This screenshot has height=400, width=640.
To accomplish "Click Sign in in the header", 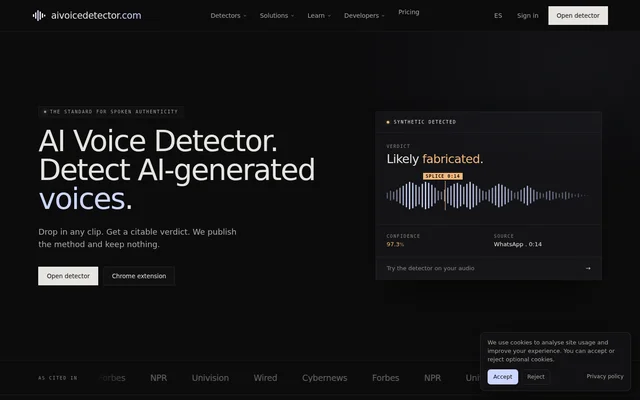I will (527, 16).
